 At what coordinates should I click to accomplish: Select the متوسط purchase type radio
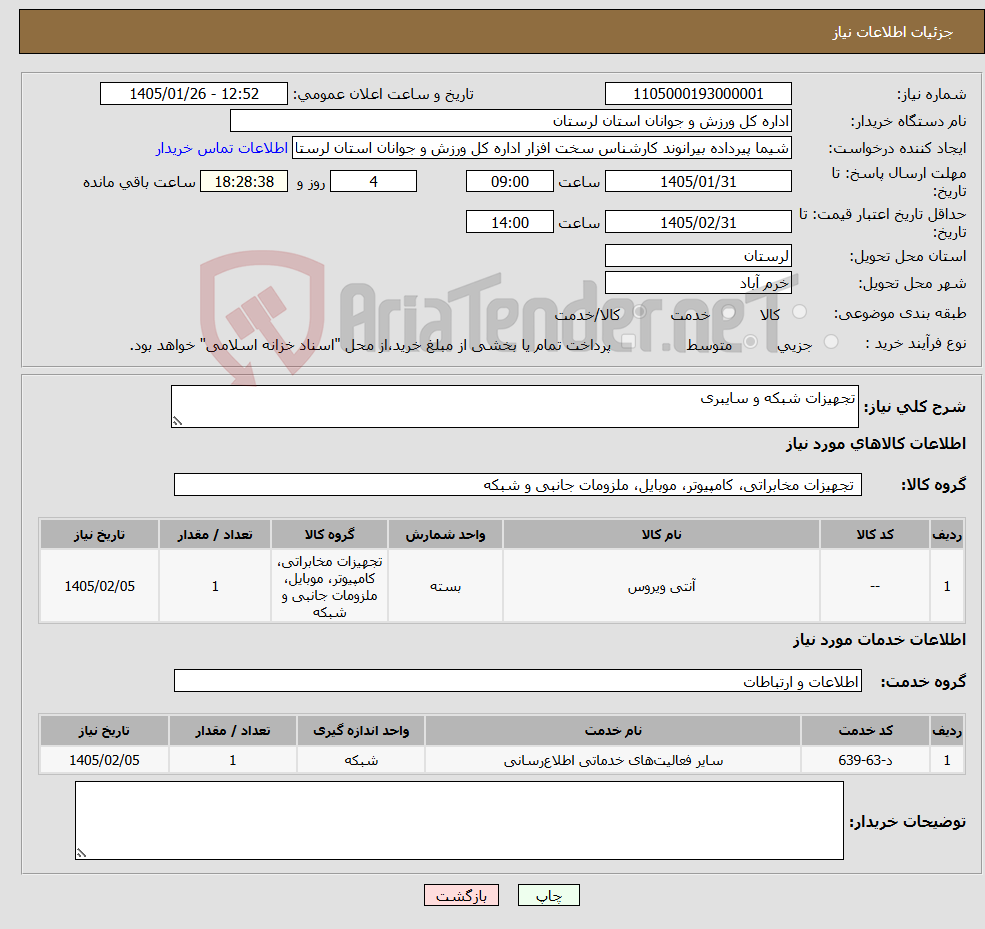pyautogui.click(x=750, y=342)
